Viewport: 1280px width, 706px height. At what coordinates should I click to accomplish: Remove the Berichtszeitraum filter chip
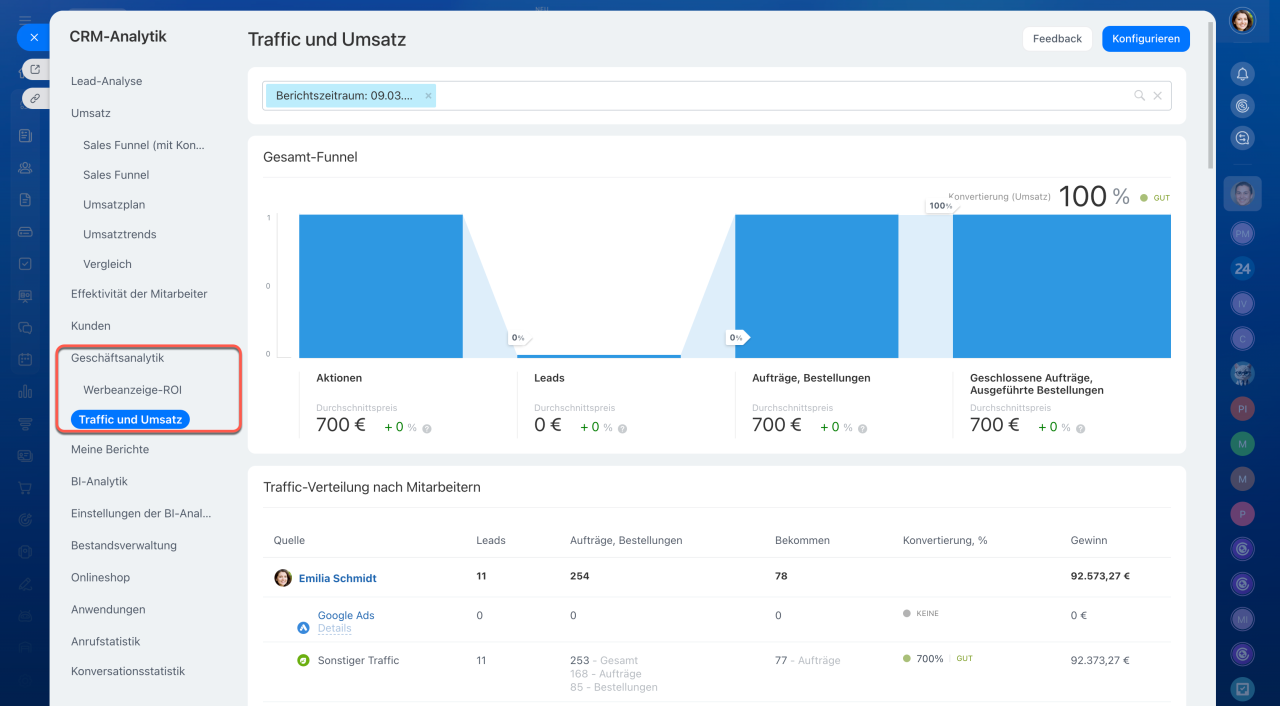tap(429, 96)
